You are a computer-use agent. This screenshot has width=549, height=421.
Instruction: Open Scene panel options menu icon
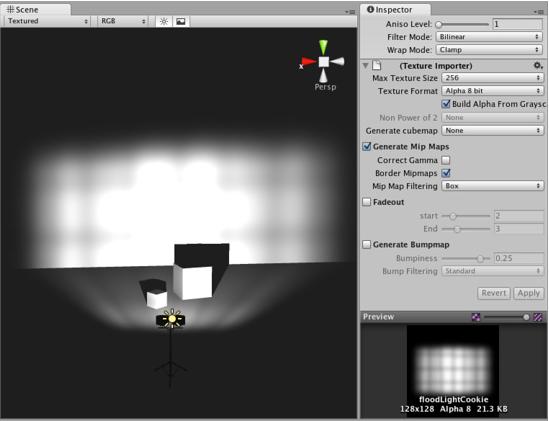[350, 12]
